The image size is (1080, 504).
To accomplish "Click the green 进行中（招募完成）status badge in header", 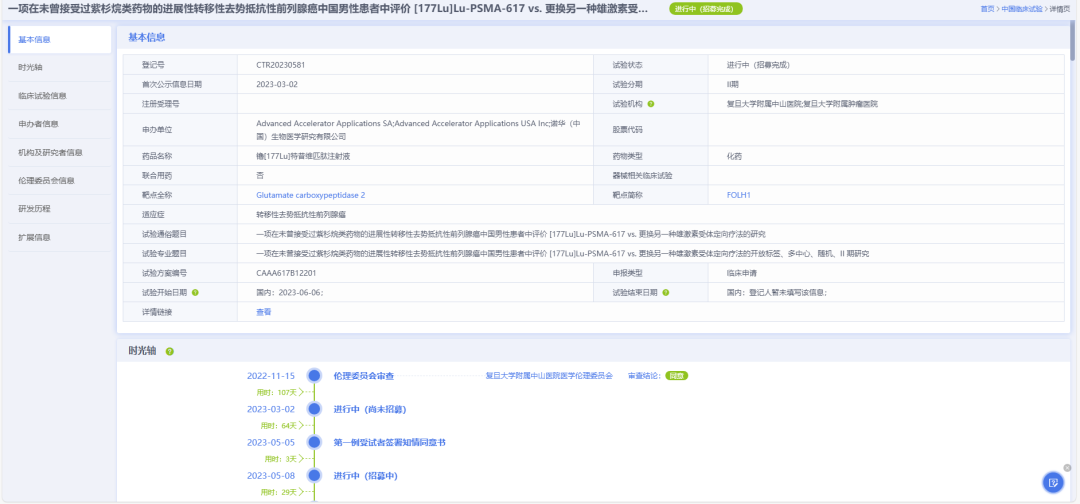I will (705, 9).
